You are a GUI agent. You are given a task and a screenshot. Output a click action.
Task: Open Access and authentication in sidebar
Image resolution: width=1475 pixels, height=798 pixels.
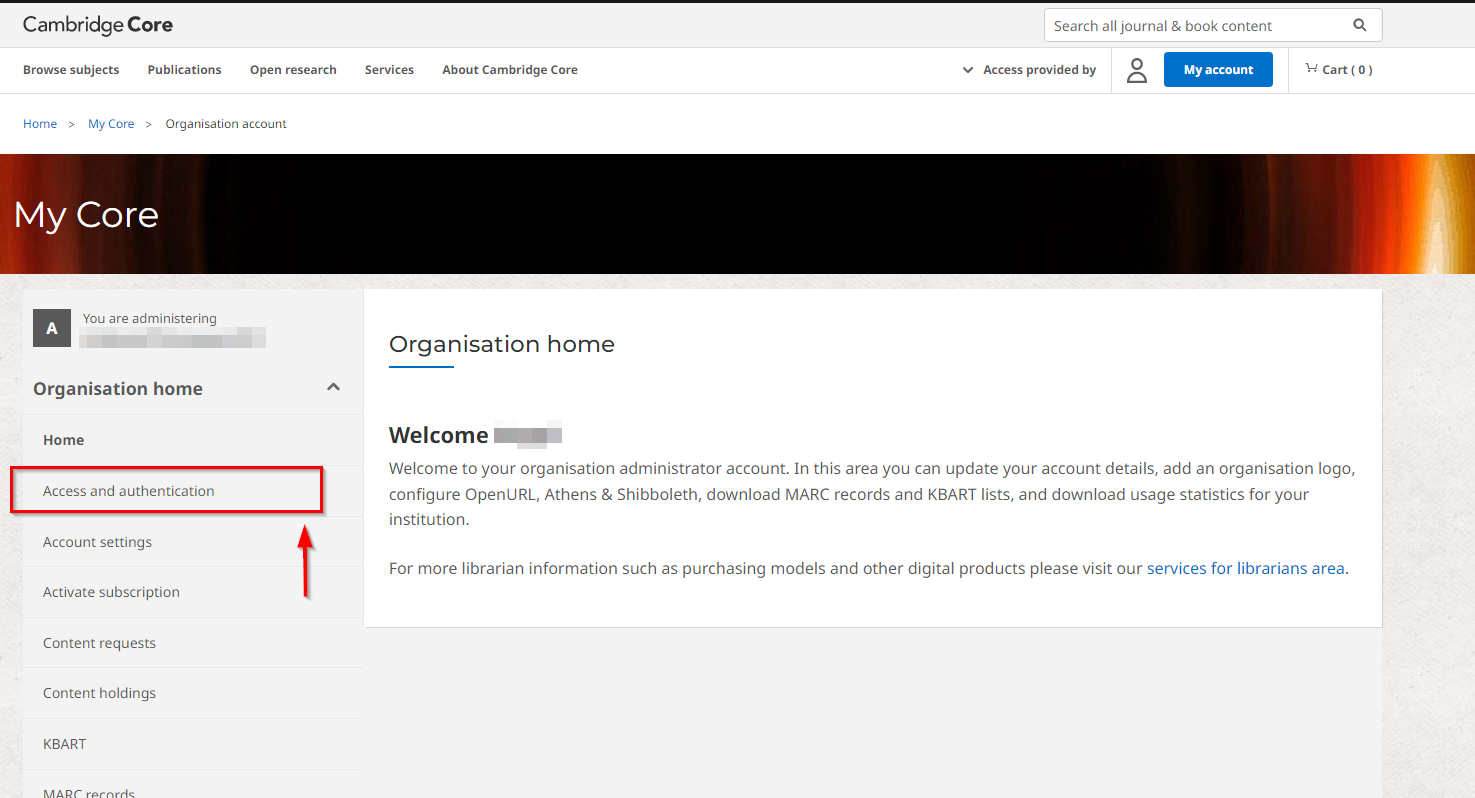tap(192, 491)
